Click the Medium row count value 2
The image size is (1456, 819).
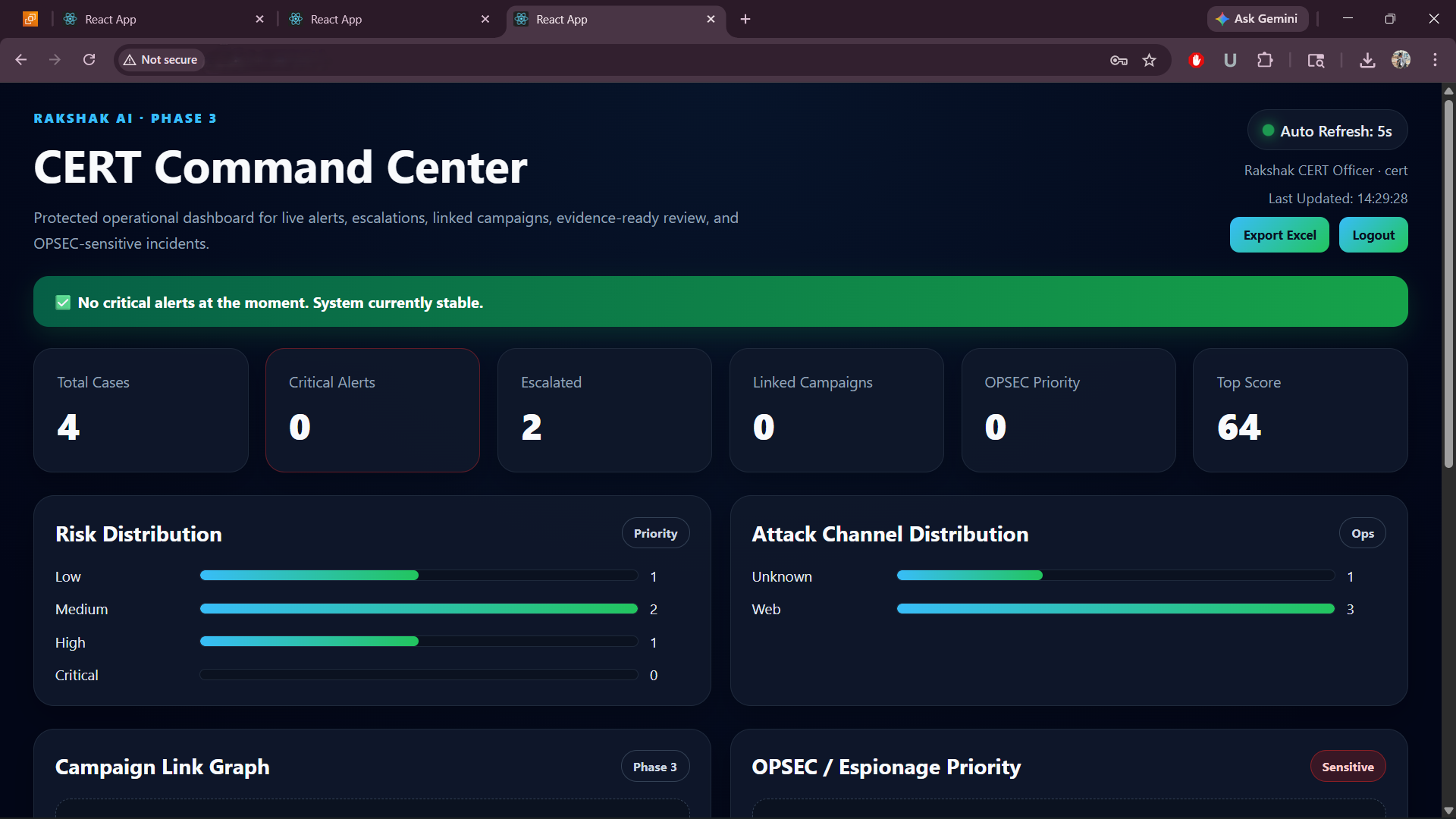coord(654,609)
